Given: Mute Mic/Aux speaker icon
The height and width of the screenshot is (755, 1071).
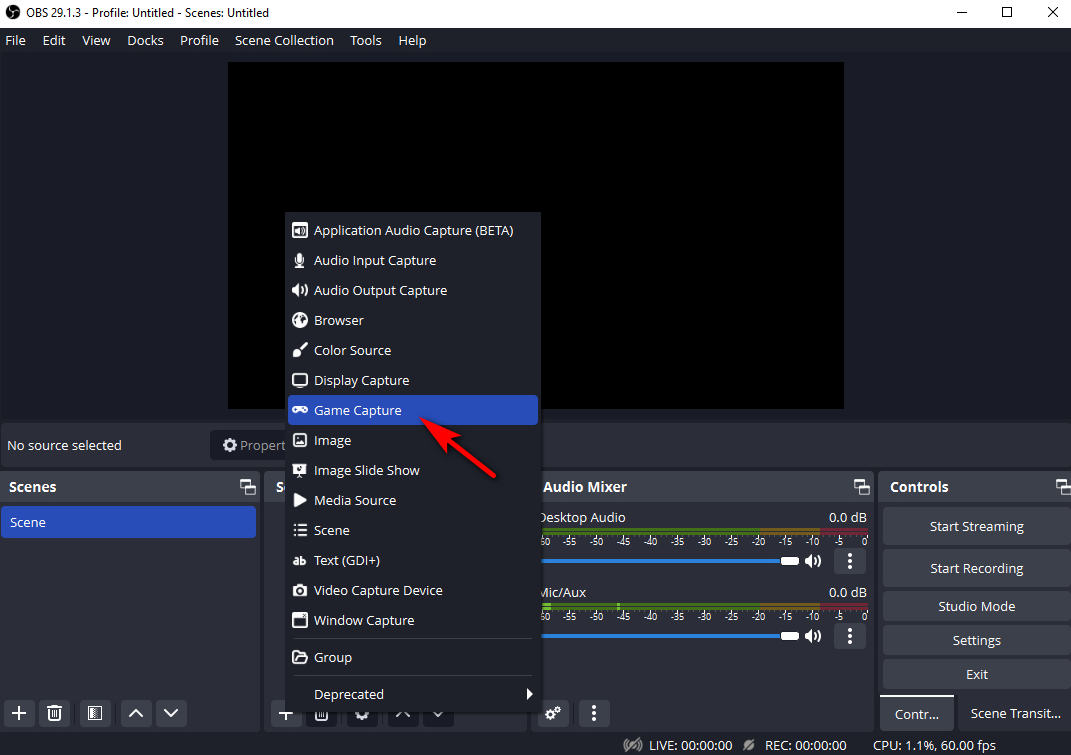Looking at the screenshot, I should point(813,637).
